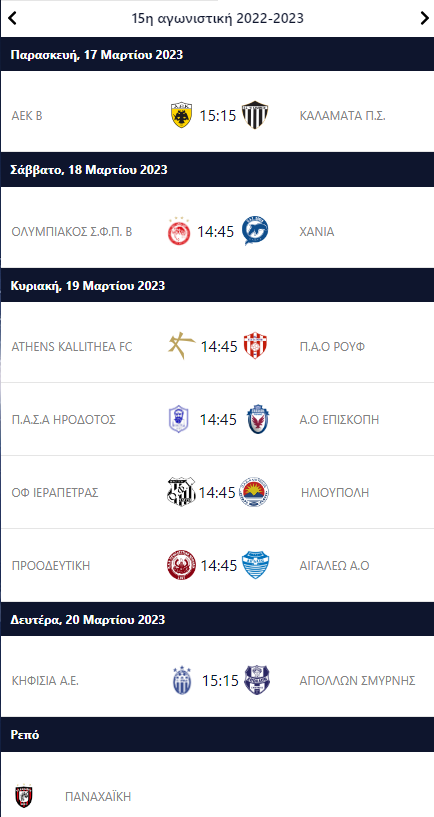
Task: Click the Olympiacos red crest
Action: pos(180,231)
